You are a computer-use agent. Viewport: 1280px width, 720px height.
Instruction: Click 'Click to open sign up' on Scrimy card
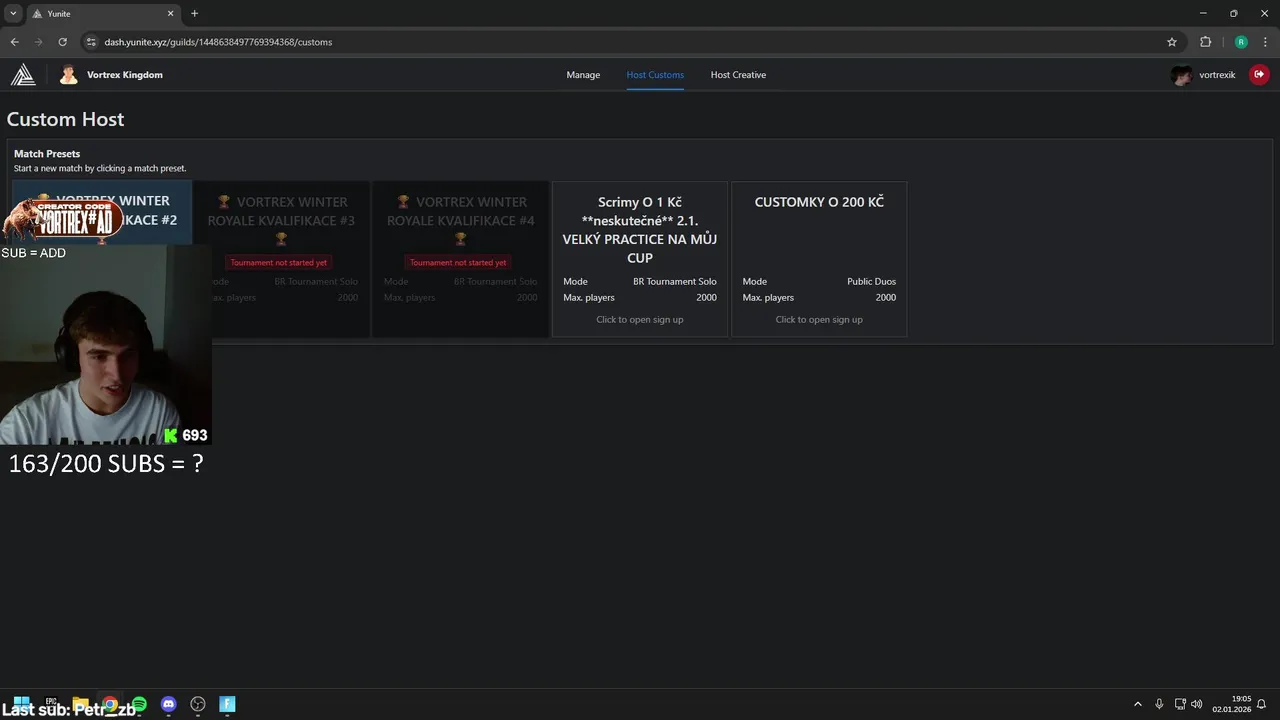click(x=640, y=320)
